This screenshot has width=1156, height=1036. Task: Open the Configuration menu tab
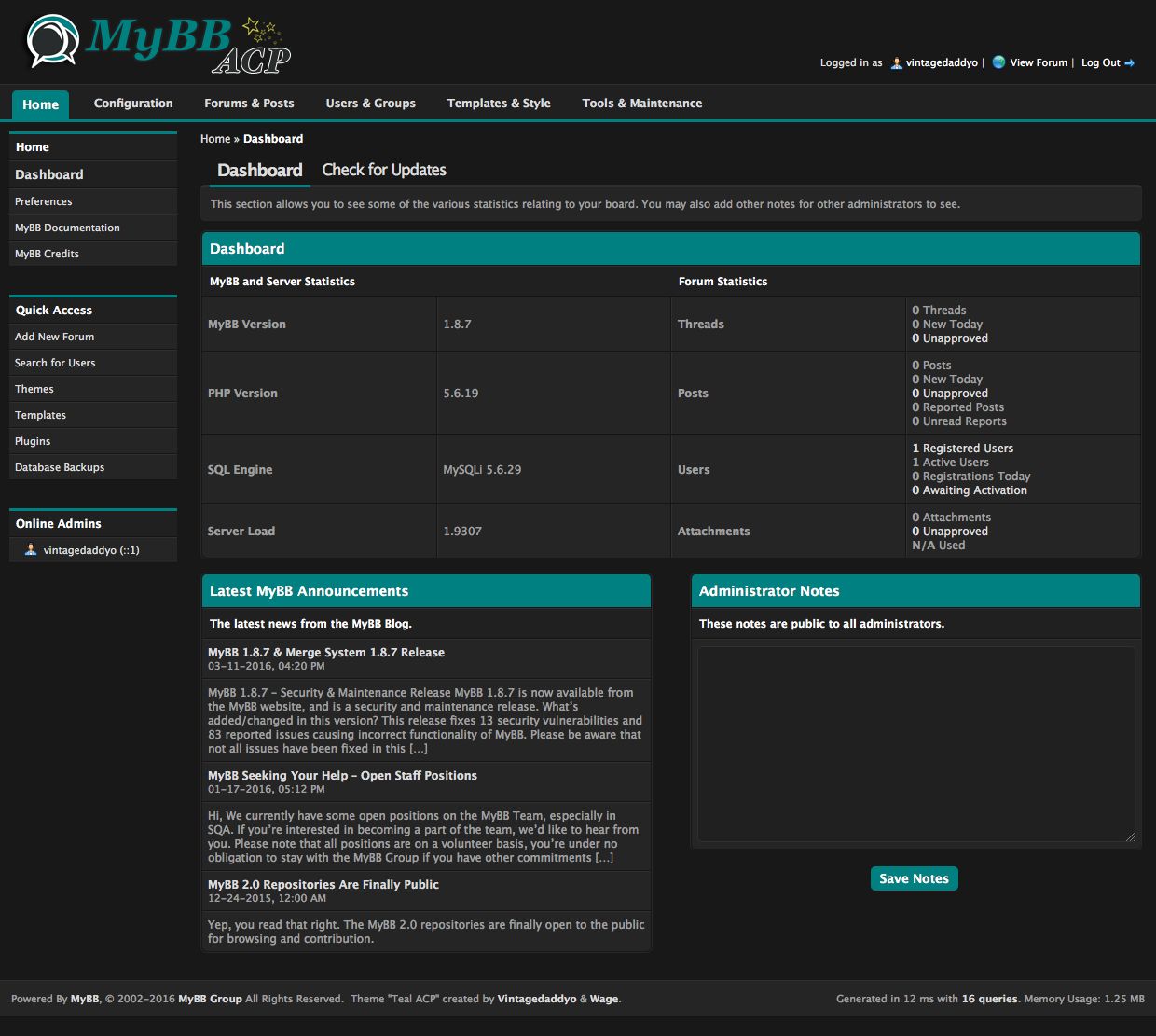(x=133, y=104)
